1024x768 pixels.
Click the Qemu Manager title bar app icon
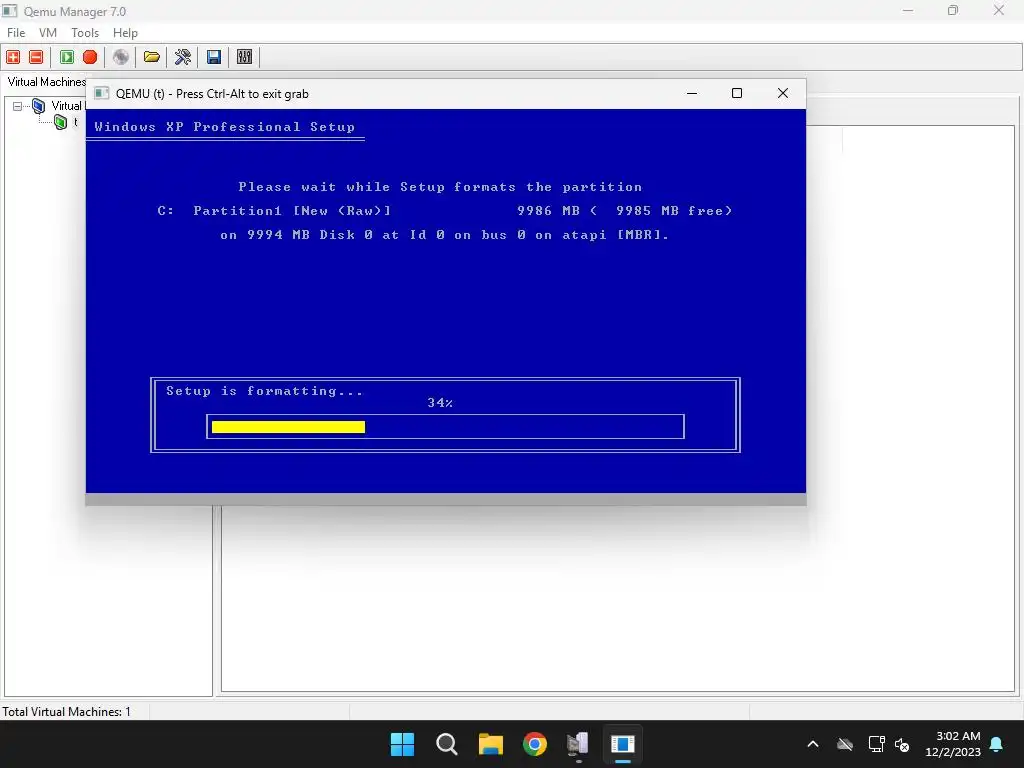point(10,11)
